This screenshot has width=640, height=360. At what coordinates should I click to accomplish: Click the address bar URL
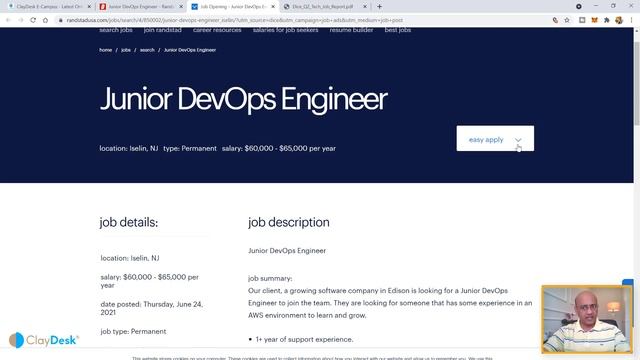click(235, 20)
